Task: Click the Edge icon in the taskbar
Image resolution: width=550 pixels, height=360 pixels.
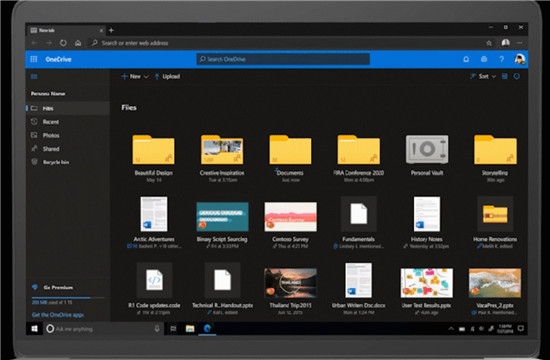Action: click(207, 328)
